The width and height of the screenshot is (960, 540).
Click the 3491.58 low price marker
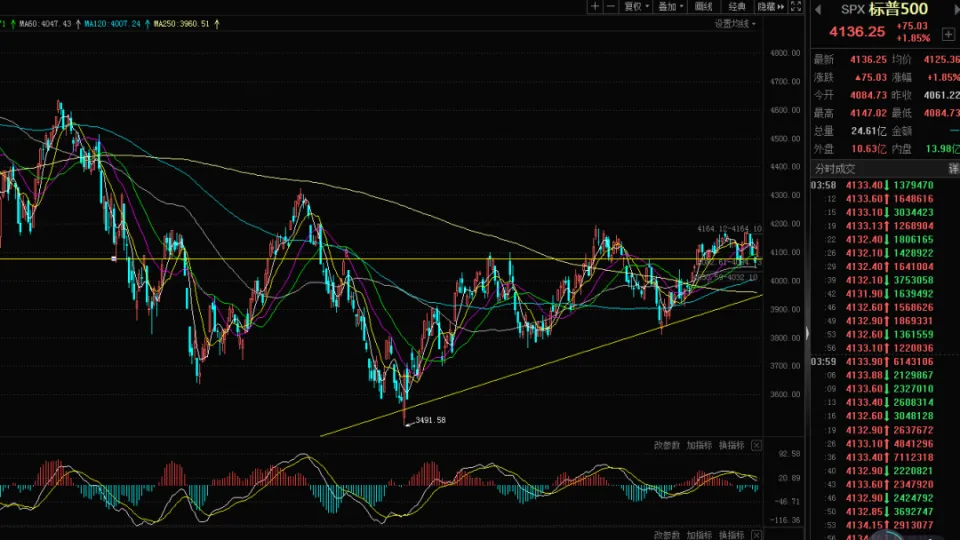430,420
